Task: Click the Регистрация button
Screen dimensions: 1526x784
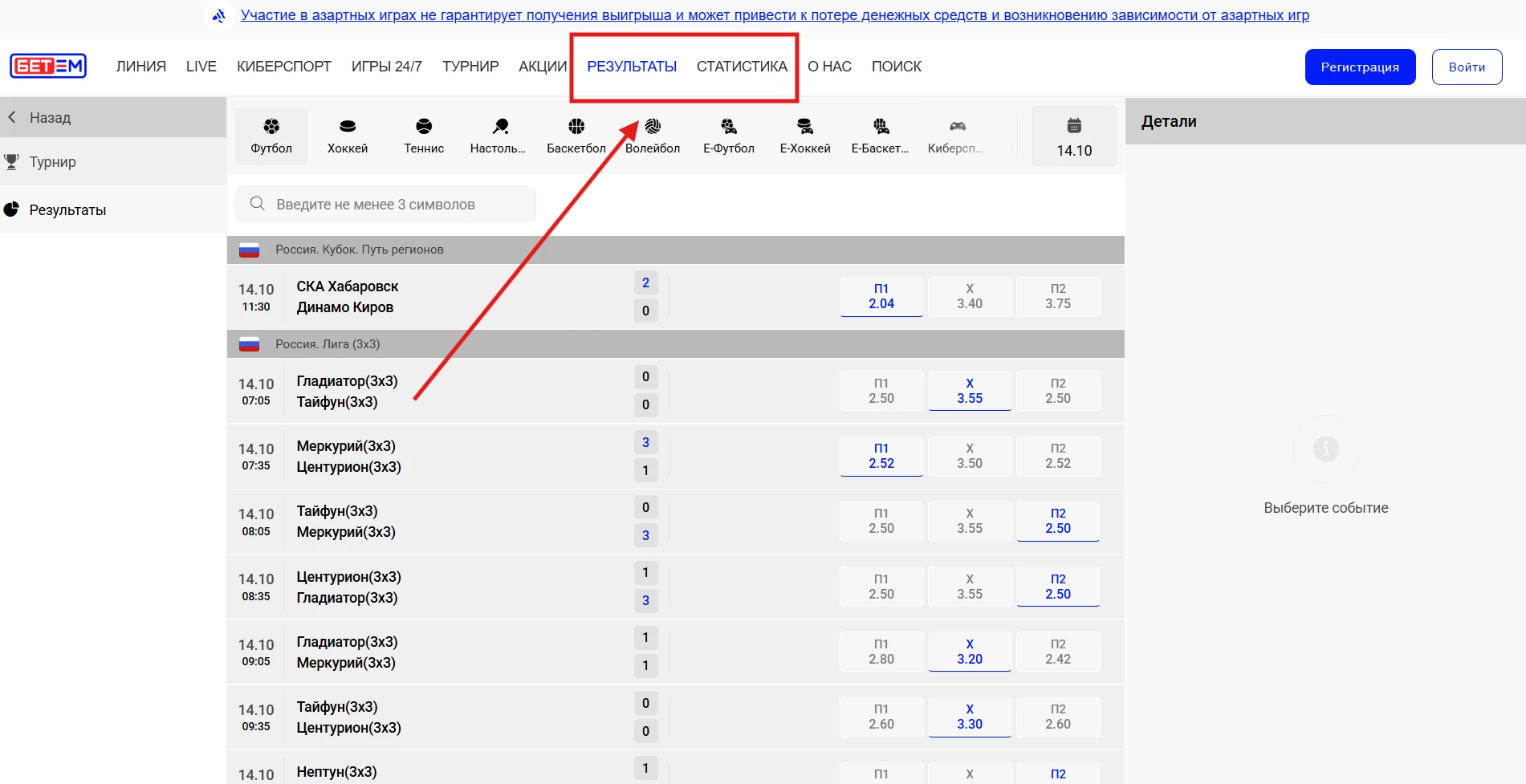Action: (x=1360, y=67)
